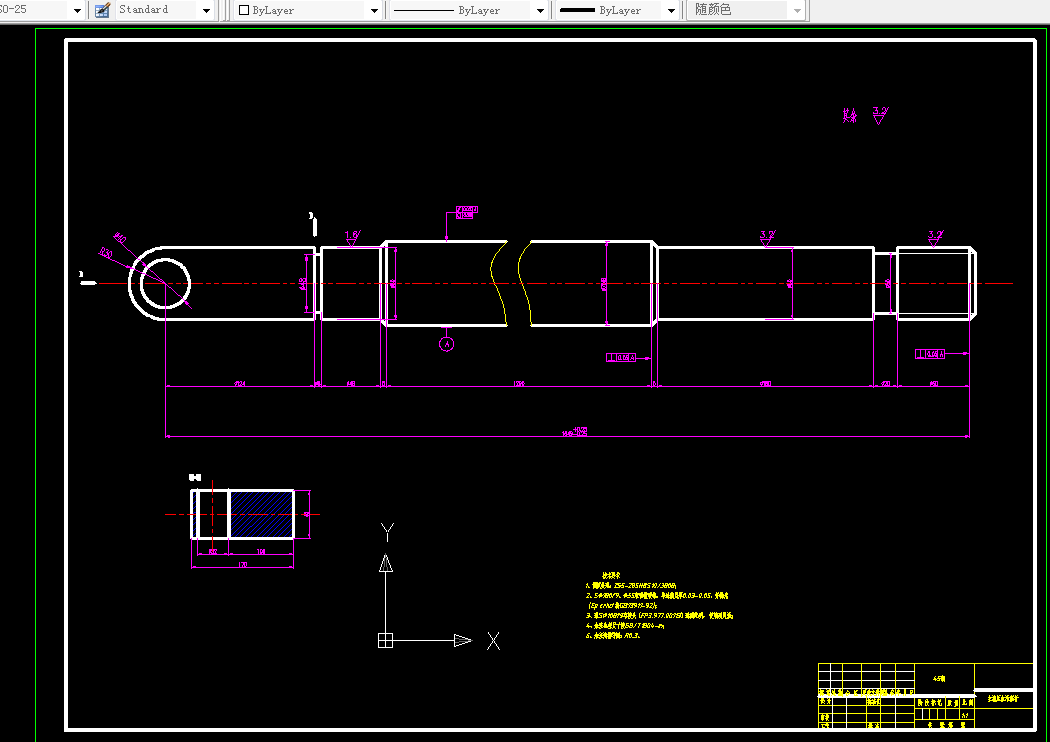Image resolution: width=1050 pixels, height=742 pixels.
Task: Select the overall length dimension text
Action: click(x=575, y=432)
